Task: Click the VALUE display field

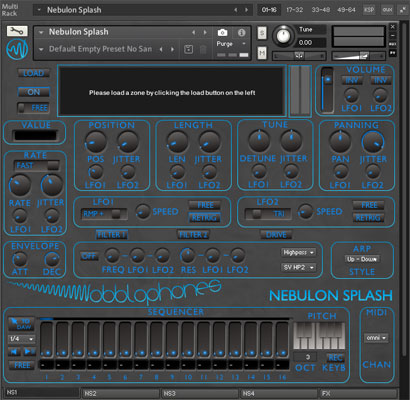Action: pos(35,135)
